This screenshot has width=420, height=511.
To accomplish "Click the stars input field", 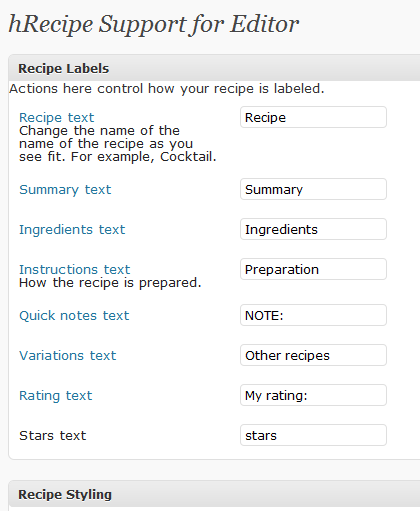I will [x=313, y=435].
